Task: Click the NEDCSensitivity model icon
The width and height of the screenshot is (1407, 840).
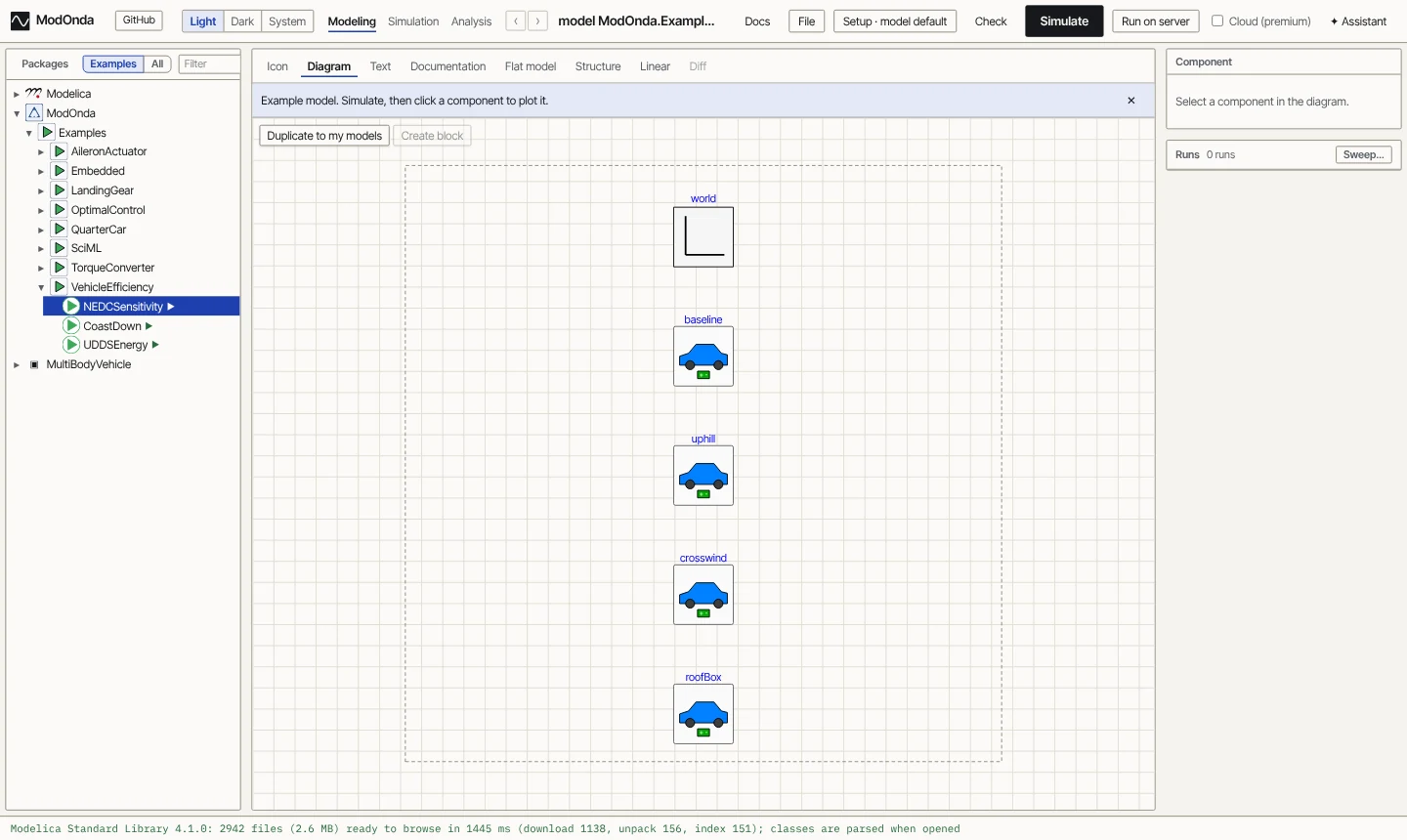Action: (71, 307)
